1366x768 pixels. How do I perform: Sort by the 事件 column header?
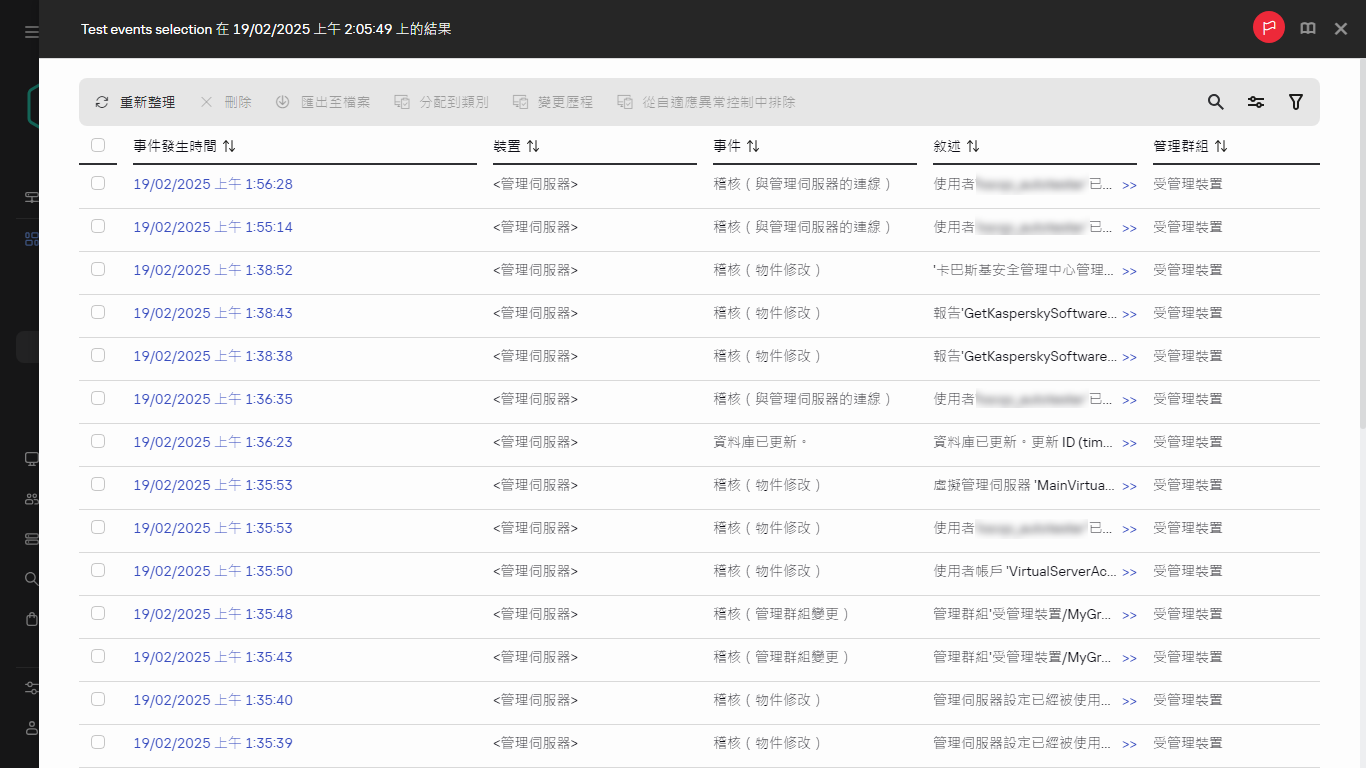click(x=753, y=146)
